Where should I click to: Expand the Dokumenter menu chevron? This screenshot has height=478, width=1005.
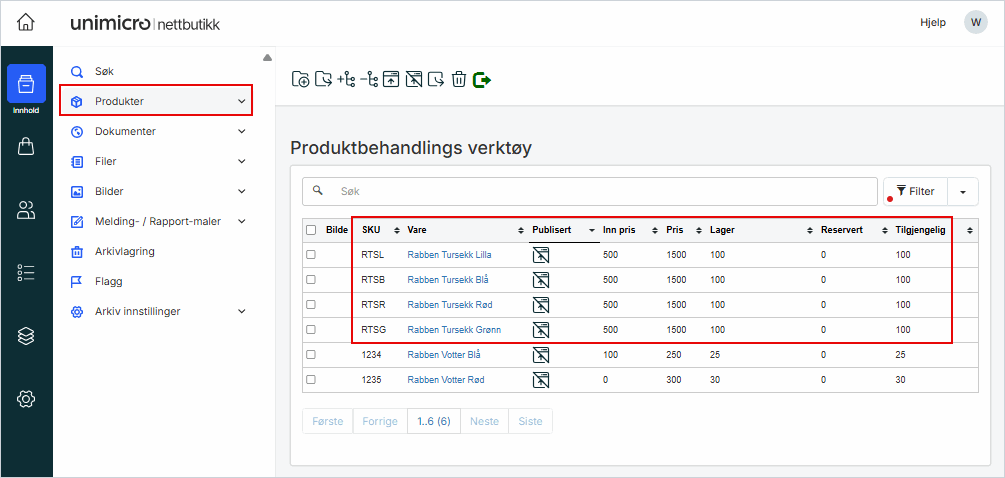[241, 131]
